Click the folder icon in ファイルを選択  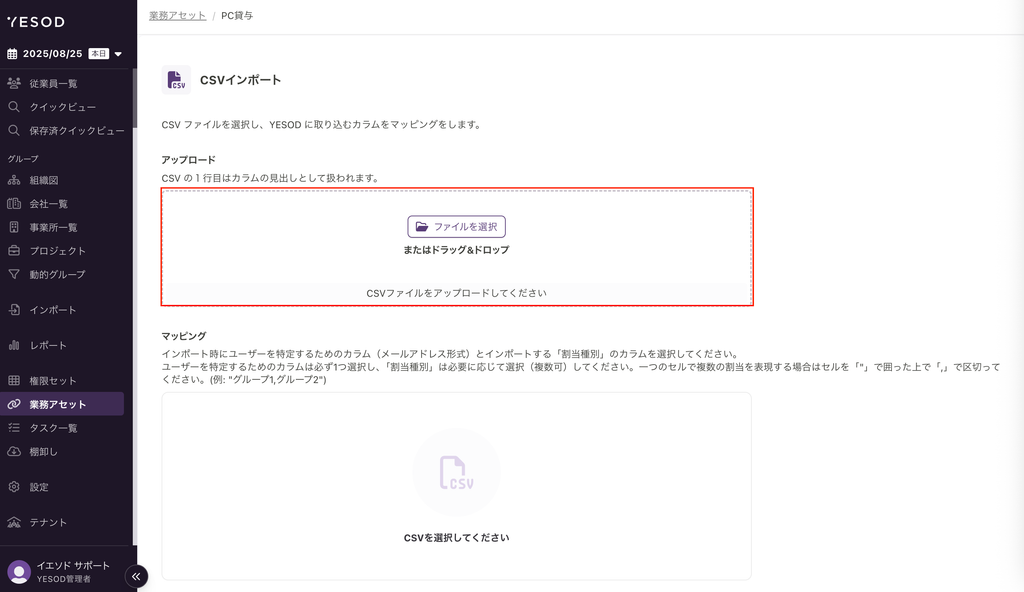click(x=422, y=227)
